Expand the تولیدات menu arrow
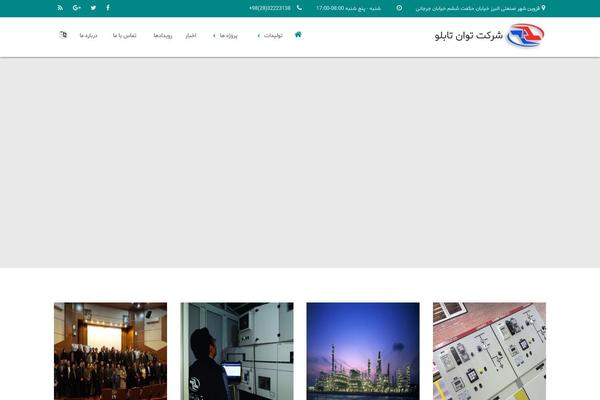 click(x=259, y=36)
